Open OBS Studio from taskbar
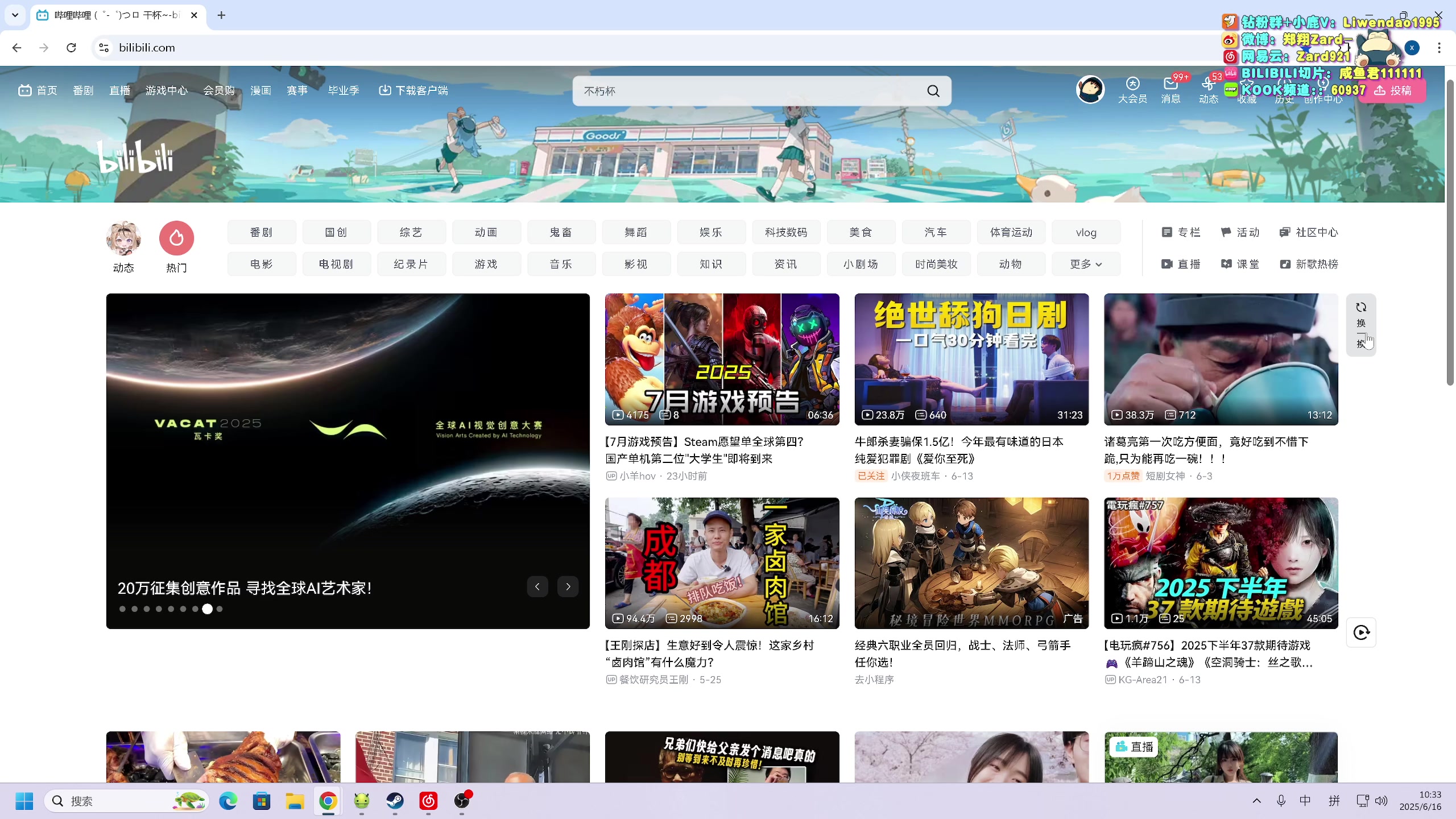Viewport: 1456px width, 819px height. pyautogui.click(x=462, y=801)
